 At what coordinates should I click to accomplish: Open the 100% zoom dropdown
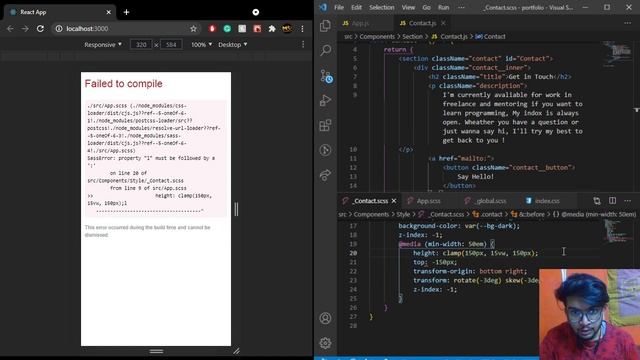tap(202, 44)
